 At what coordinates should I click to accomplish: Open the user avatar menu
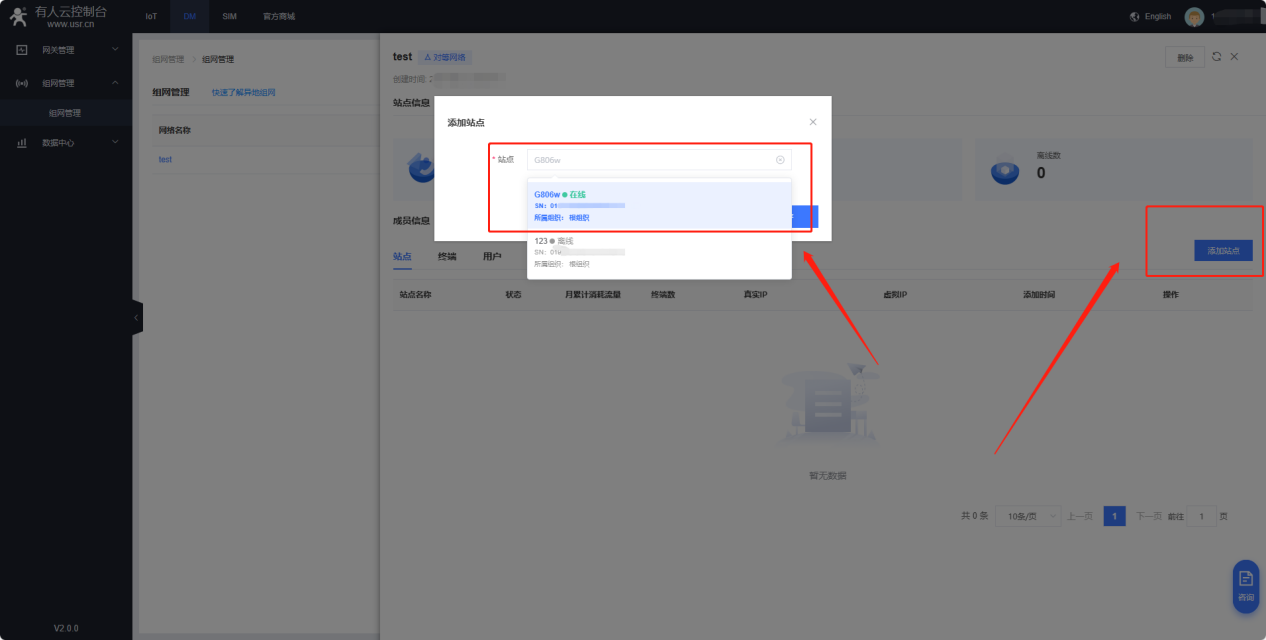(1194, 17)
